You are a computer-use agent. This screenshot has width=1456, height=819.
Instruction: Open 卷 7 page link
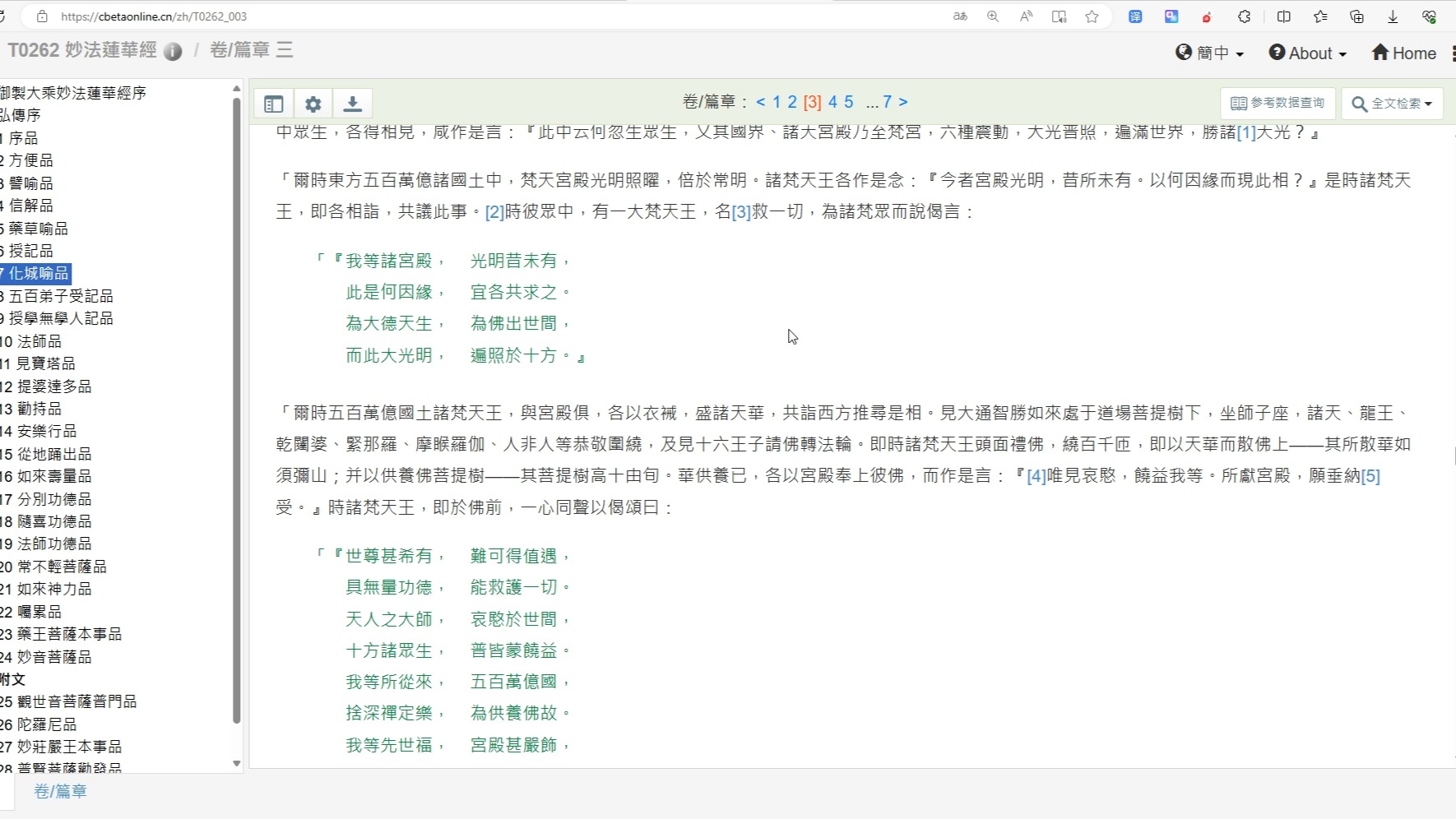coord(888,102)
